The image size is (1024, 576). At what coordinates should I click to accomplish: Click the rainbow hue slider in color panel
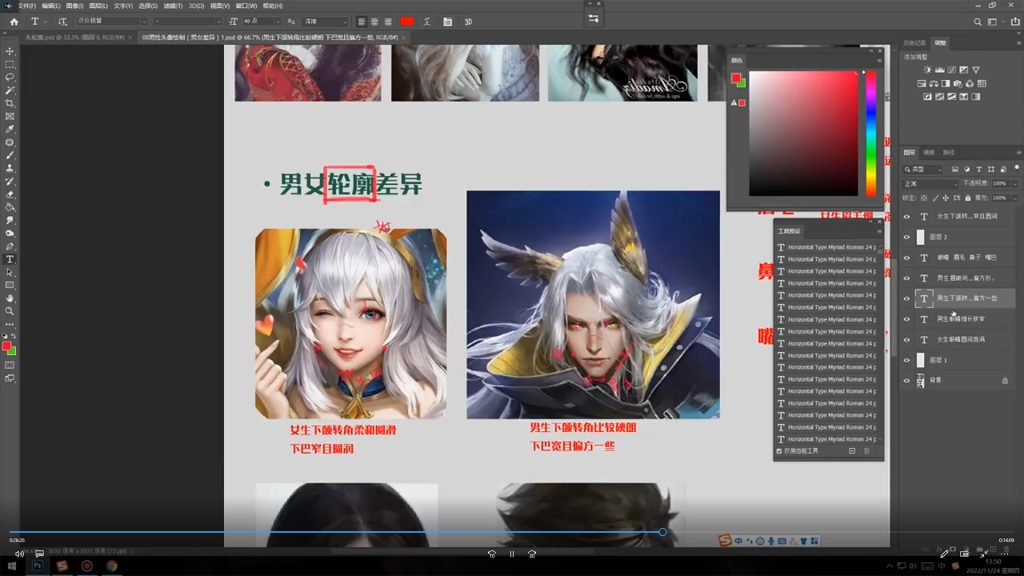(871, 132)
